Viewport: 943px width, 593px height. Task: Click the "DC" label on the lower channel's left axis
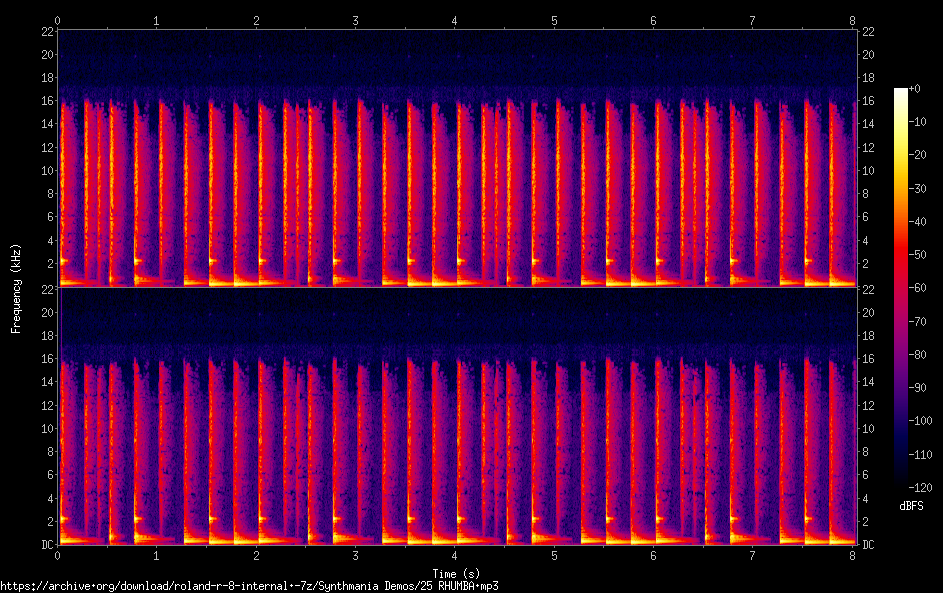tap(48, 545)
